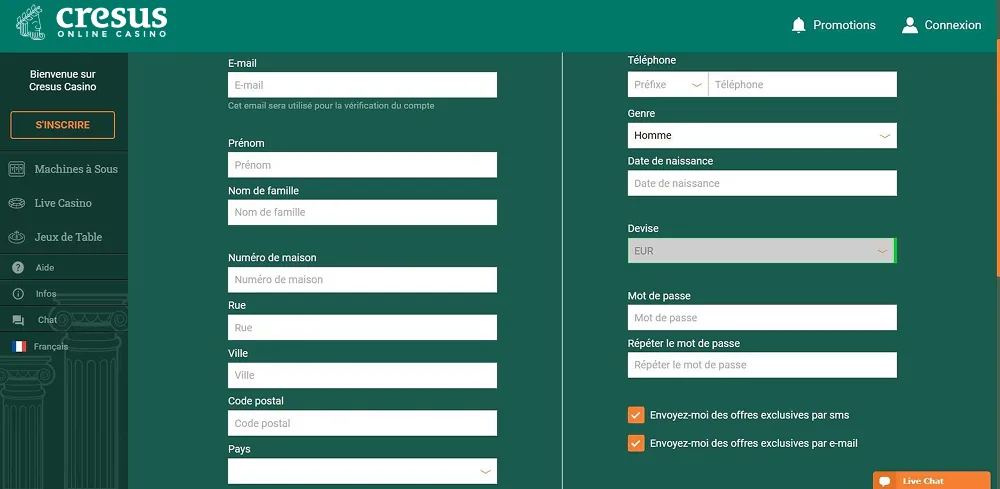The width and height of the screenshot is (1000, 489).
Task: Expand the Pays country dropdown
Action: pyautogui.click(x=362, y=471)
